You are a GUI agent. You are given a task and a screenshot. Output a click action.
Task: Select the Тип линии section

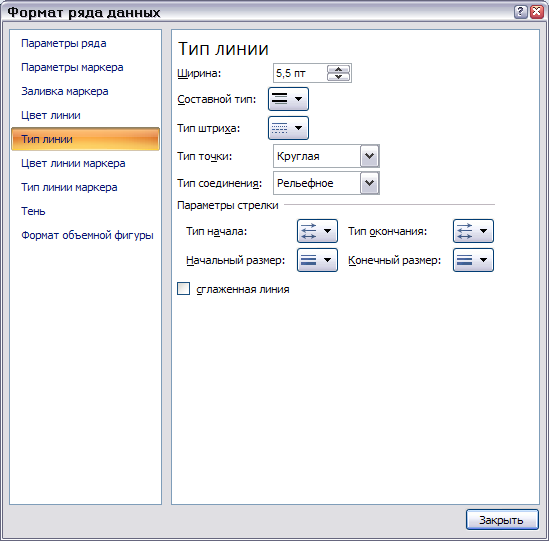(85, 139)
